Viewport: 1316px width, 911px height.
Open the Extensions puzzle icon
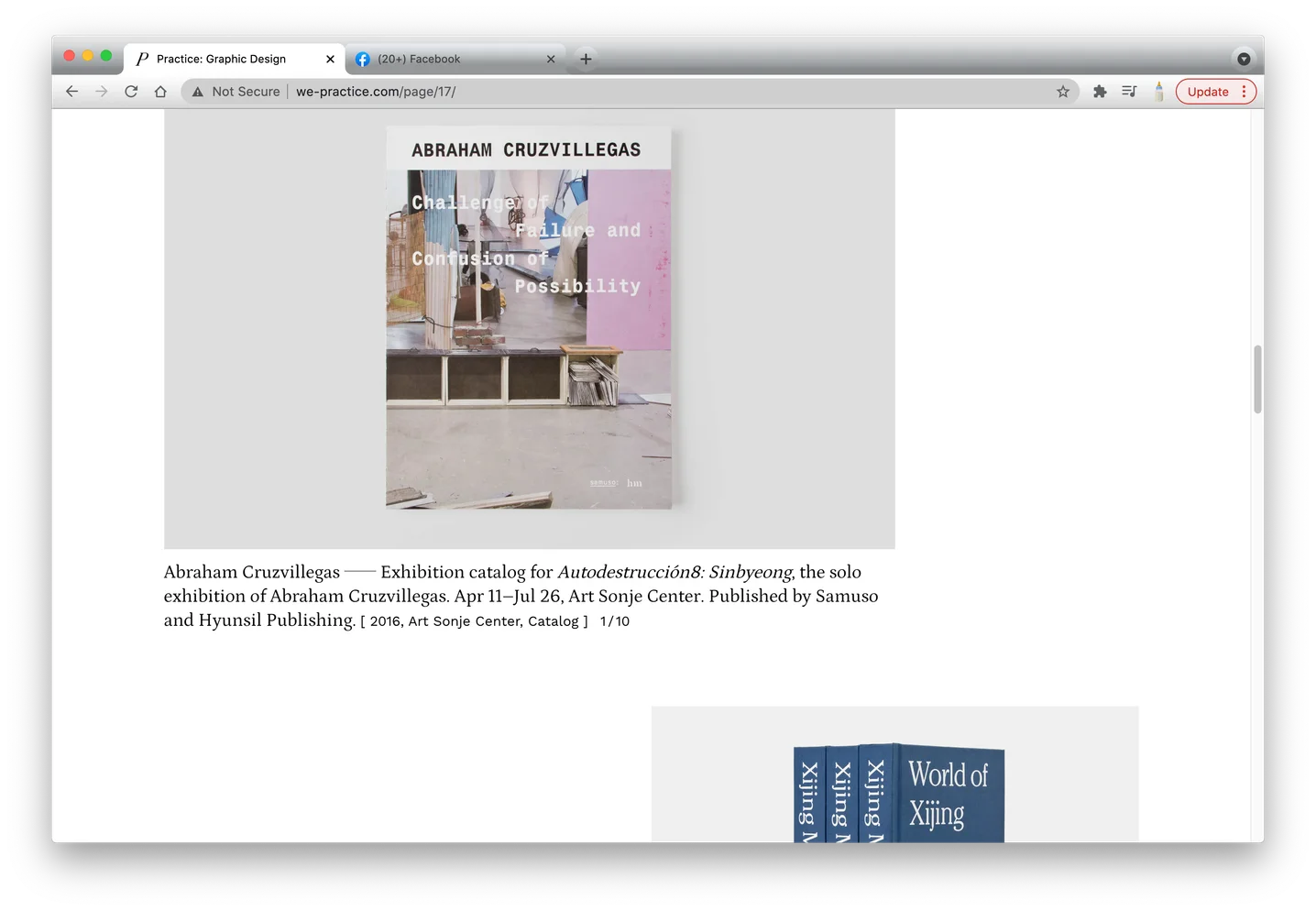pyautogui.click(x=1100, y=92)
